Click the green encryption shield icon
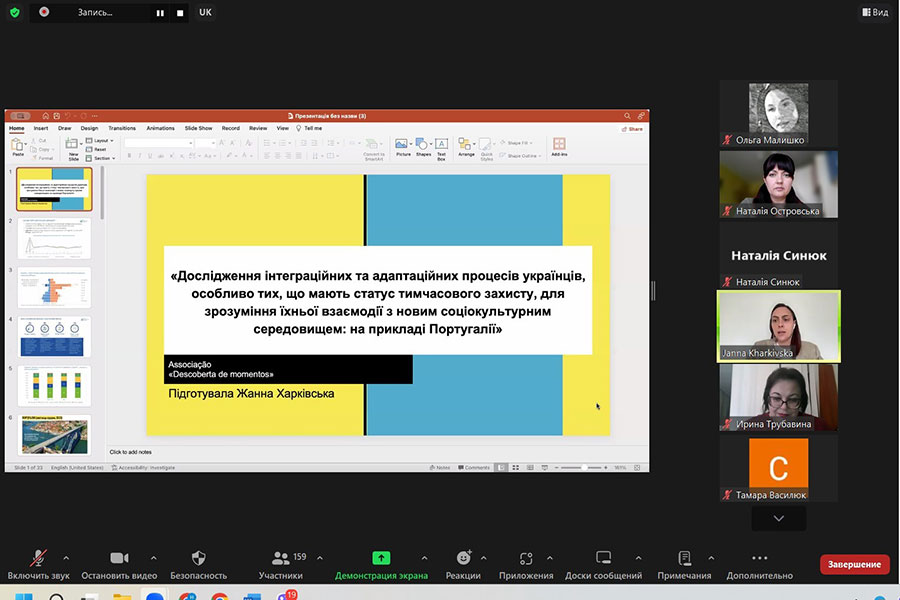Screen dimensions: 900x600 coord(14,12)
